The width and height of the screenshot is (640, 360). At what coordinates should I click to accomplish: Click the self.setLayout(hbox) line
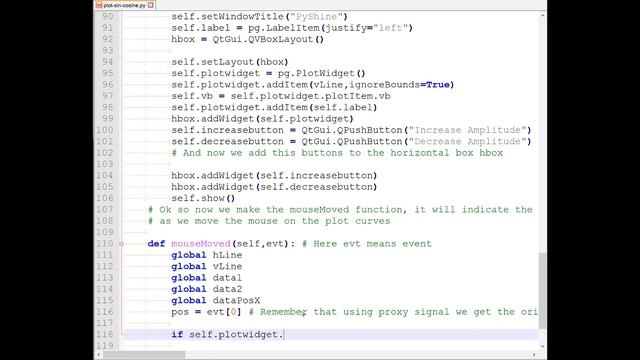[230, 62]
